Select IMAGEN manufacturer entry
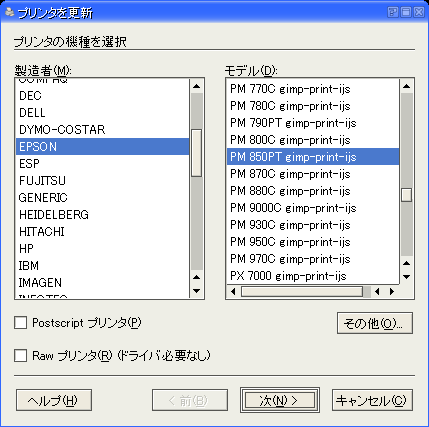 point(102,283)
